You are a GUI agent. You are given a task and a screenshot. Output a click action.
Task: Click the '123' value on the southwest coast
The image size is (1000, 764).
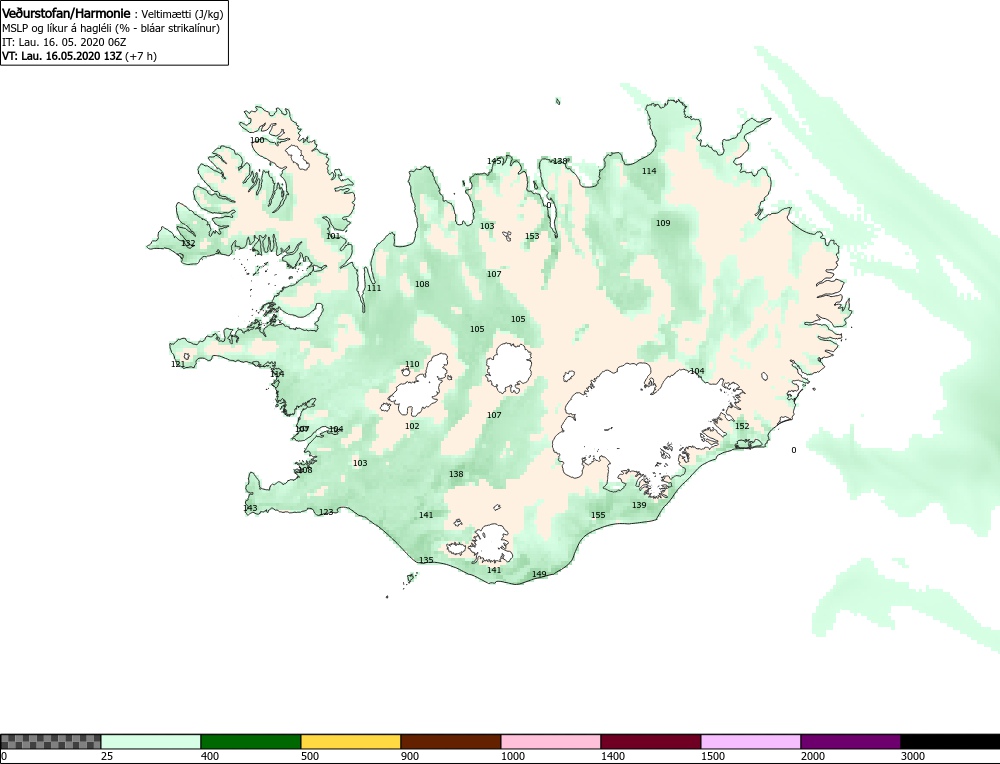326,512
